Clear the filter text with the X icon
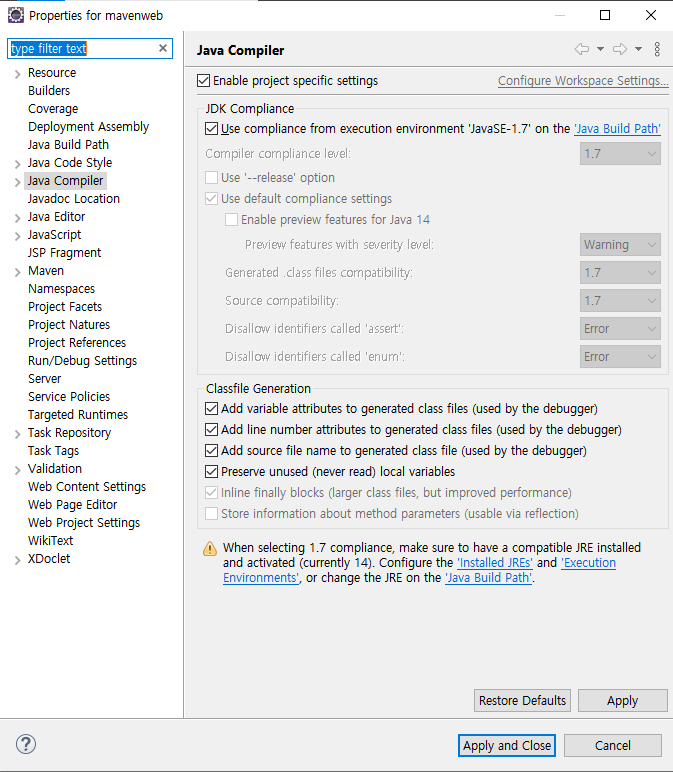This screenshot has height=772, width=673. coord(162,48)
